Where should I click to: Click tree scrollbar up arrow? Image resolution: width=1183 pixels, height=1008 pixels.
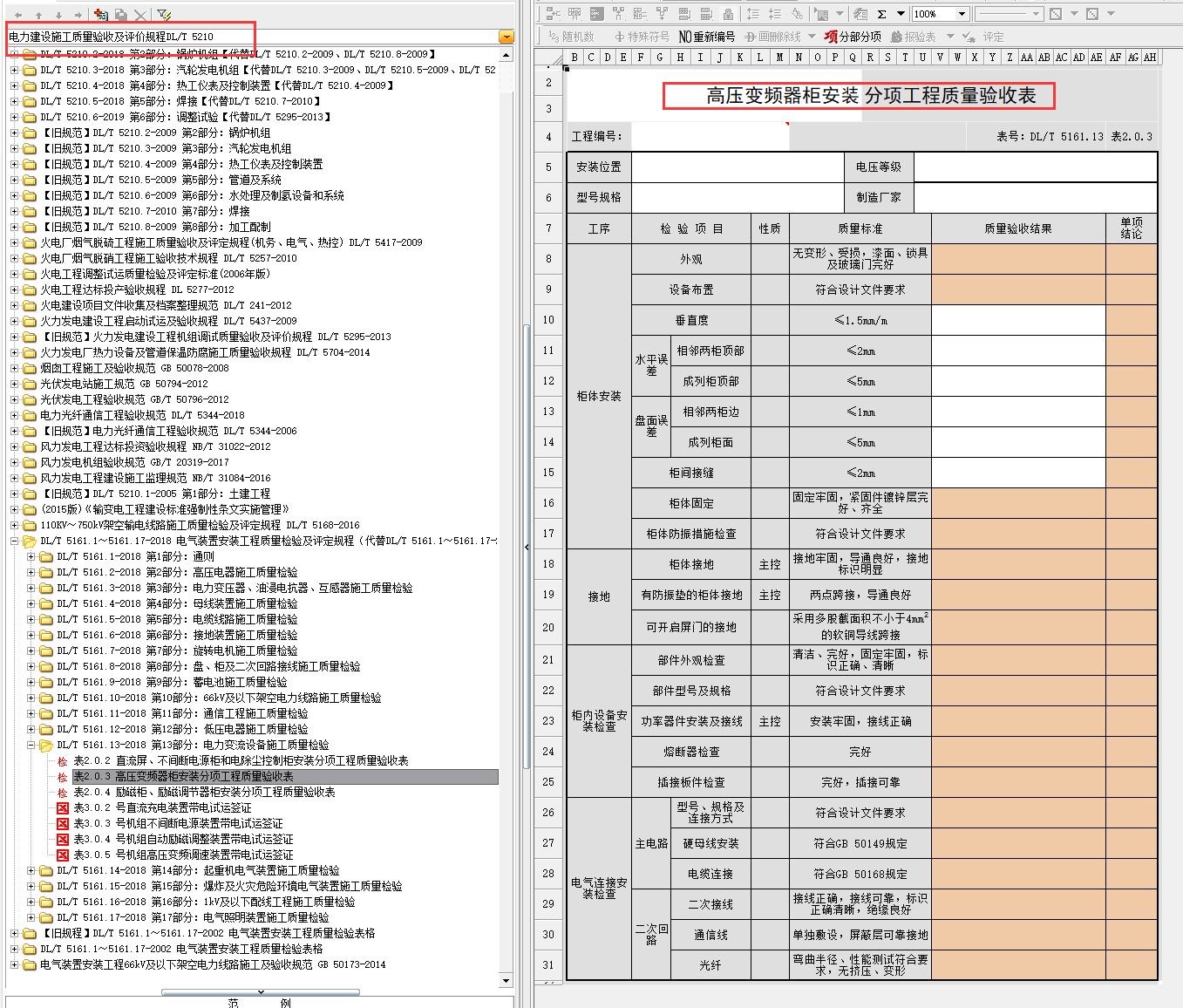[x=506, y=54]
